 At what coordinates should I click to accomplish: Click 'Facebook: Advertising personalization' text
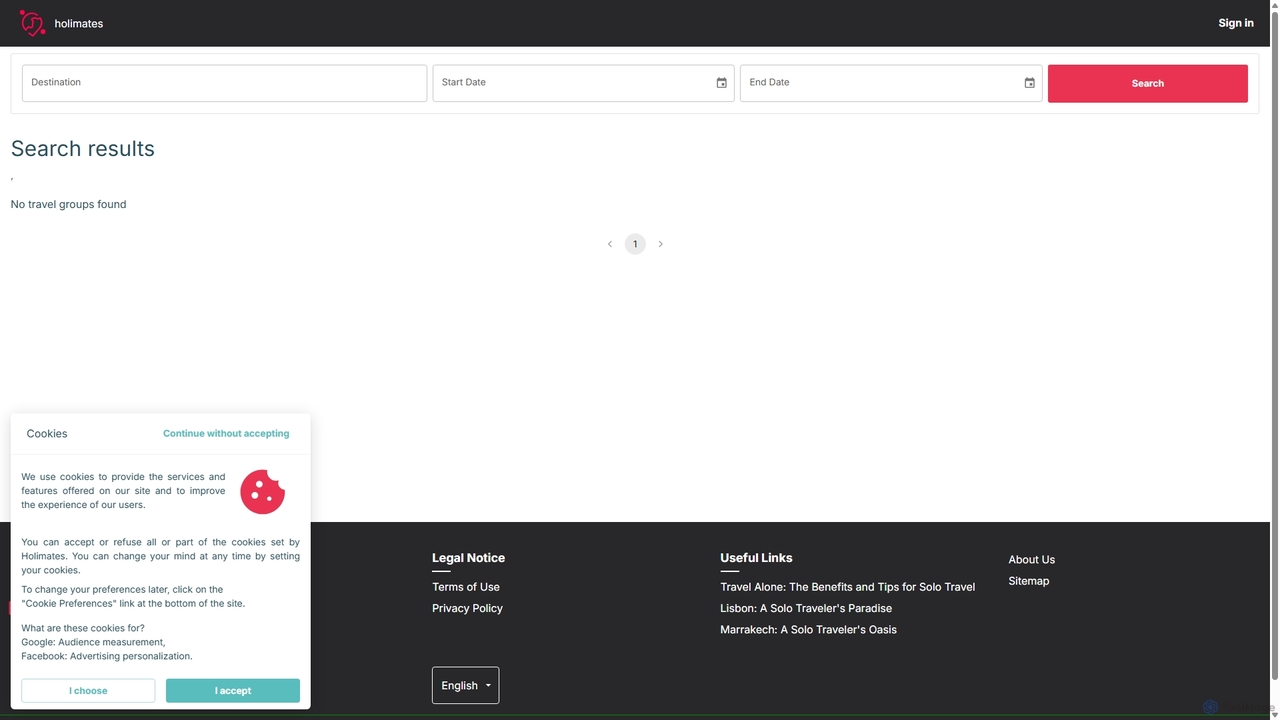[107, 656]
